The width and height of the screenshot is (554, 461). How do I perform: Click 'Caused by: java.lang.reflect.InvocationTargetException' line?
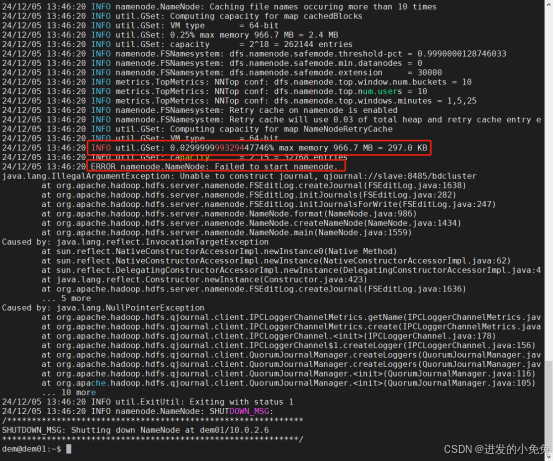point(135,242)
